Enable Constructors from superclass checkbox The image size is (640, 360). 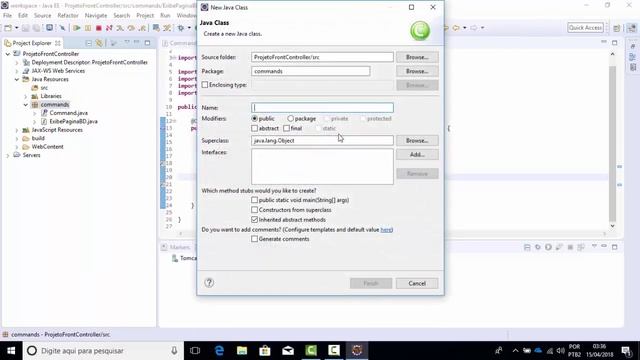[x=254, y=210]
